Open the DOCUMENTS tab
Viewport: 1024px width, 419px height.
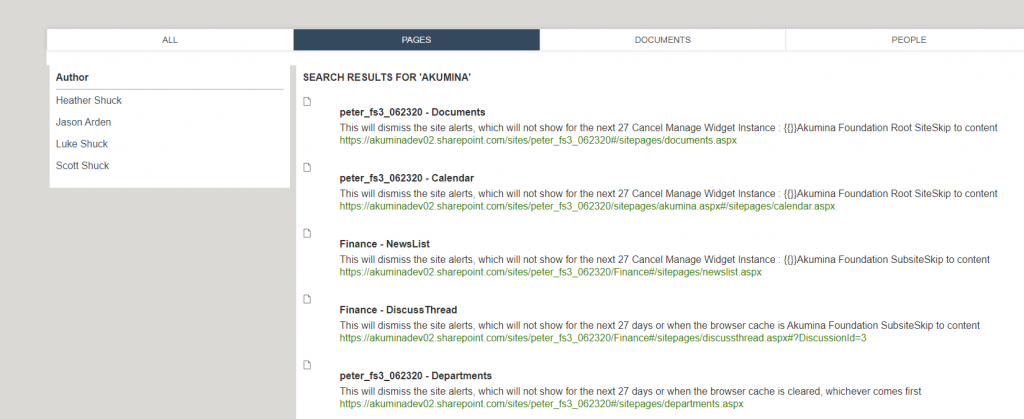662,40
